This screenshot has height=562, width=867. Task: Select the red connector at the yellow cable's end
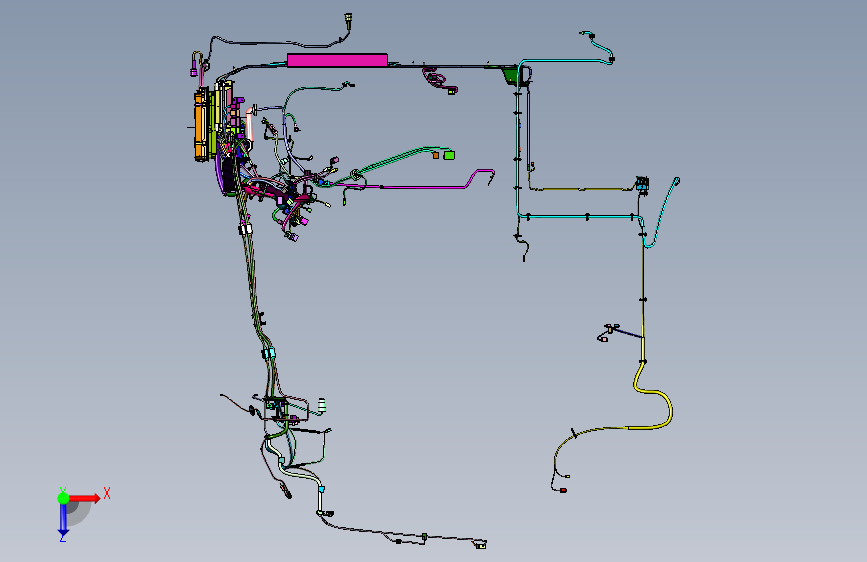tap(563, 490)
